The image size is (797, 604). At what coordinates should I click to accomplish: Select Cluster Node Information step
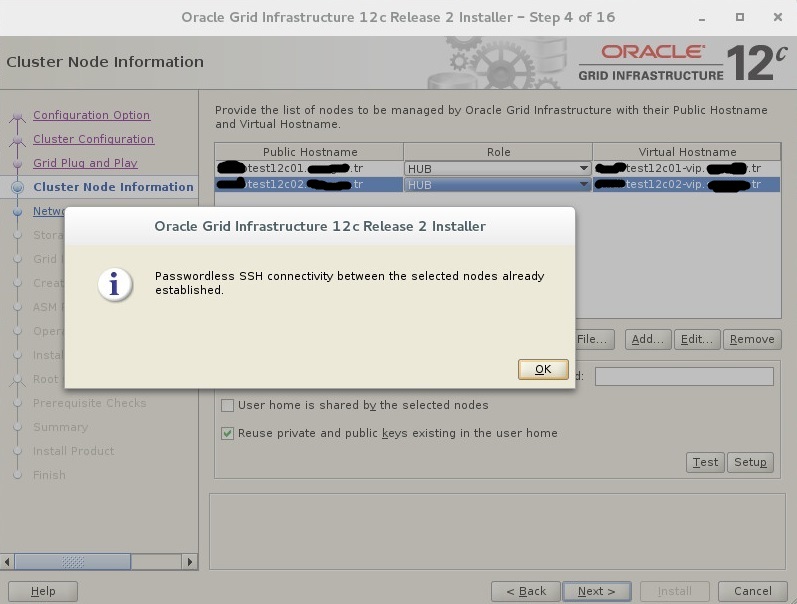point(113,187)
